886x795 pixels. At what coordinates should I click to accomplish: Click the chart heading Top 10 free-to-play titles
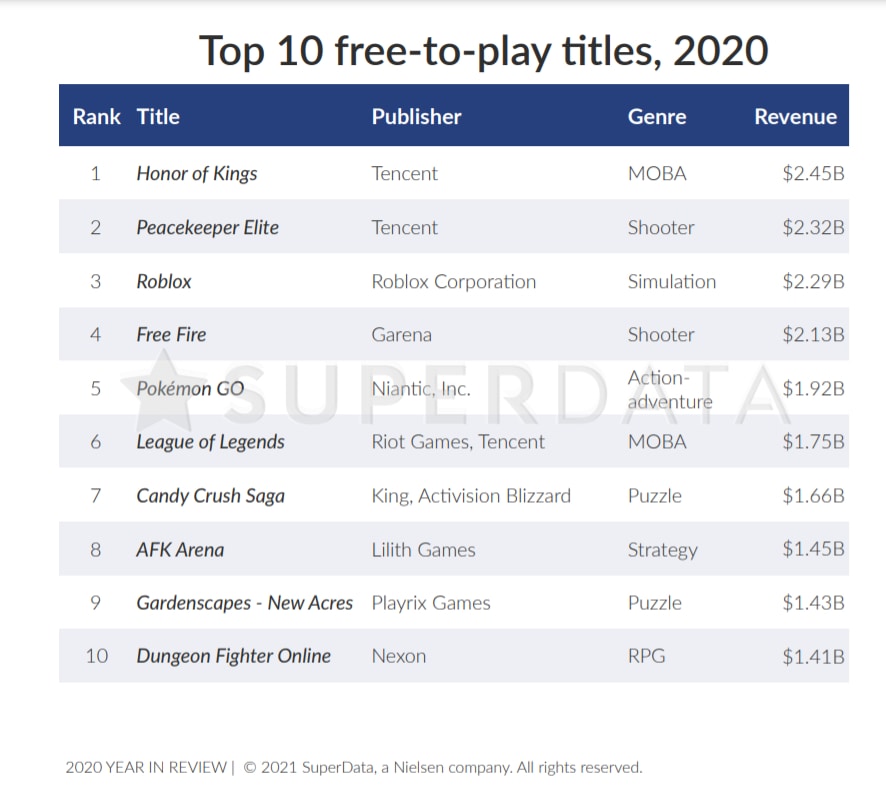click(484, 51)
